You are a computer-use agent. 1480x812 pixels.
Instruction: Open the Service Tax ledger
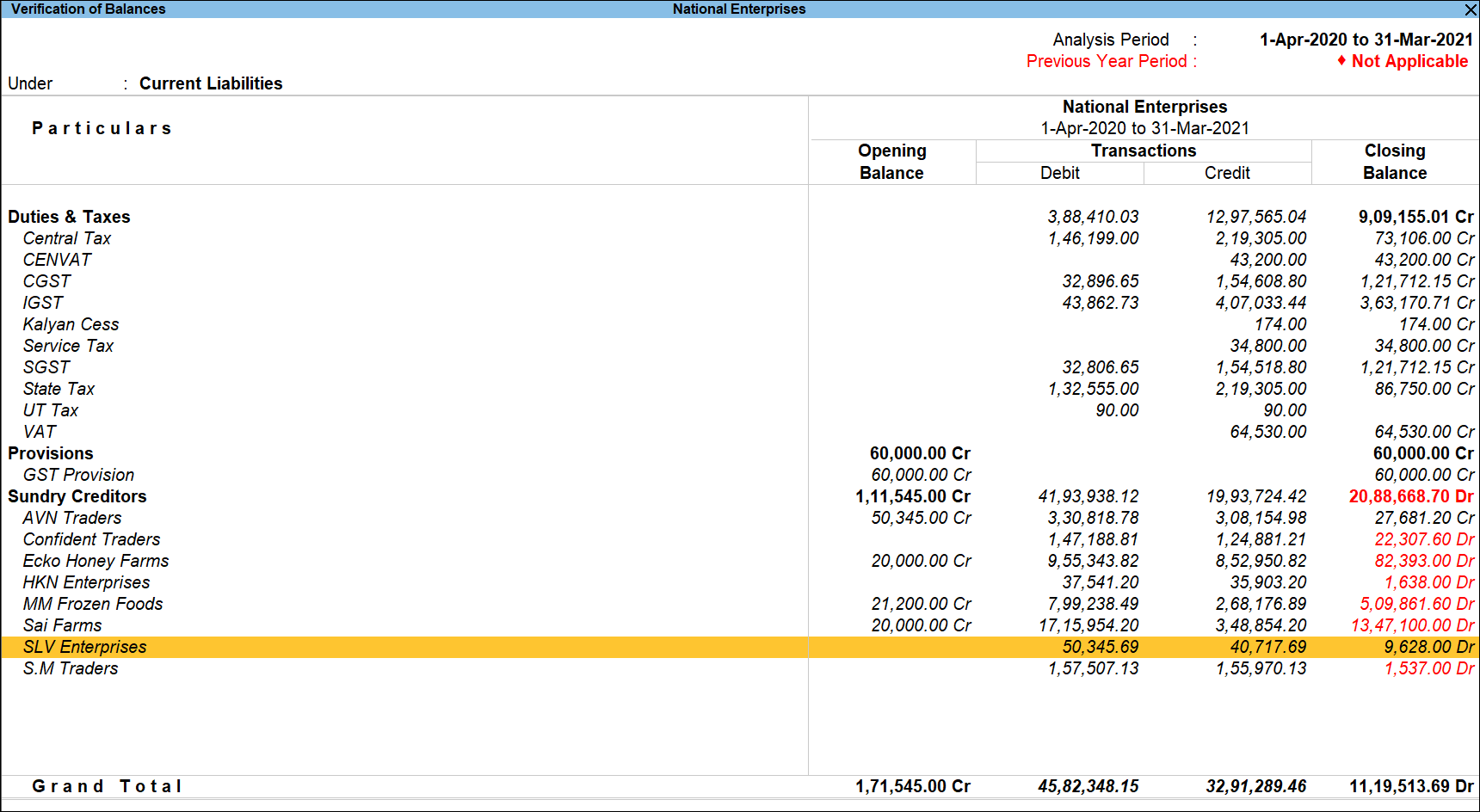[x=68, y=346]
